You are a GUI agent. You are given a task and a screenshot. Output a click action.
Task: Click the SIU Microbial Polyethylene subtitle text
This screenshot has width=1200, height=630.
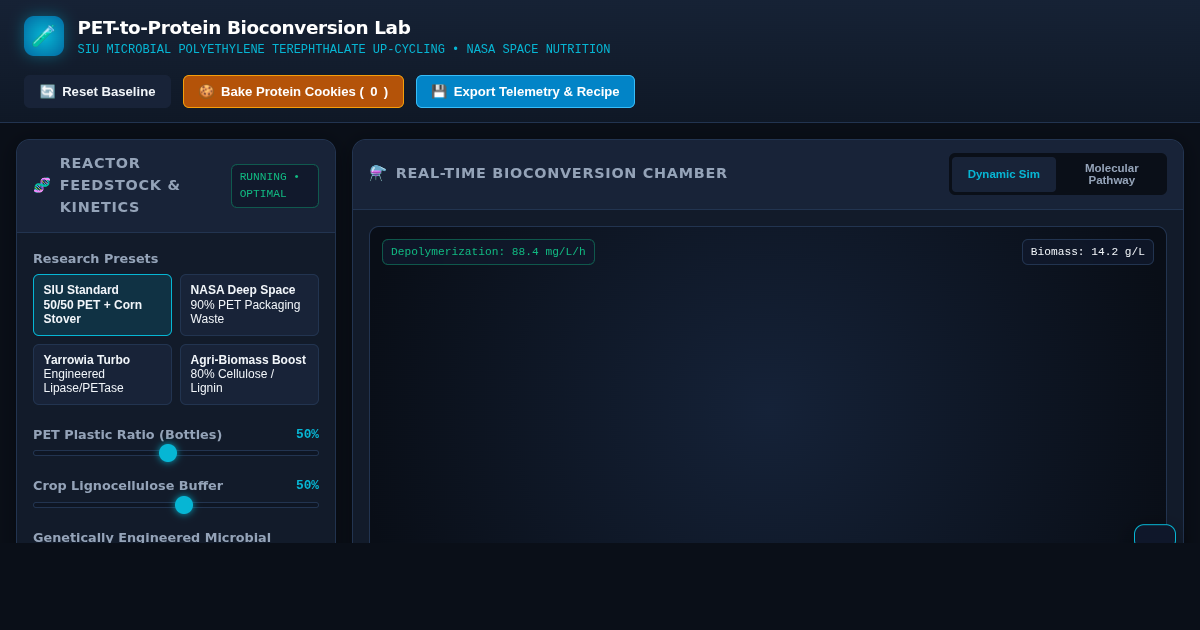click(x=344, y=50)
